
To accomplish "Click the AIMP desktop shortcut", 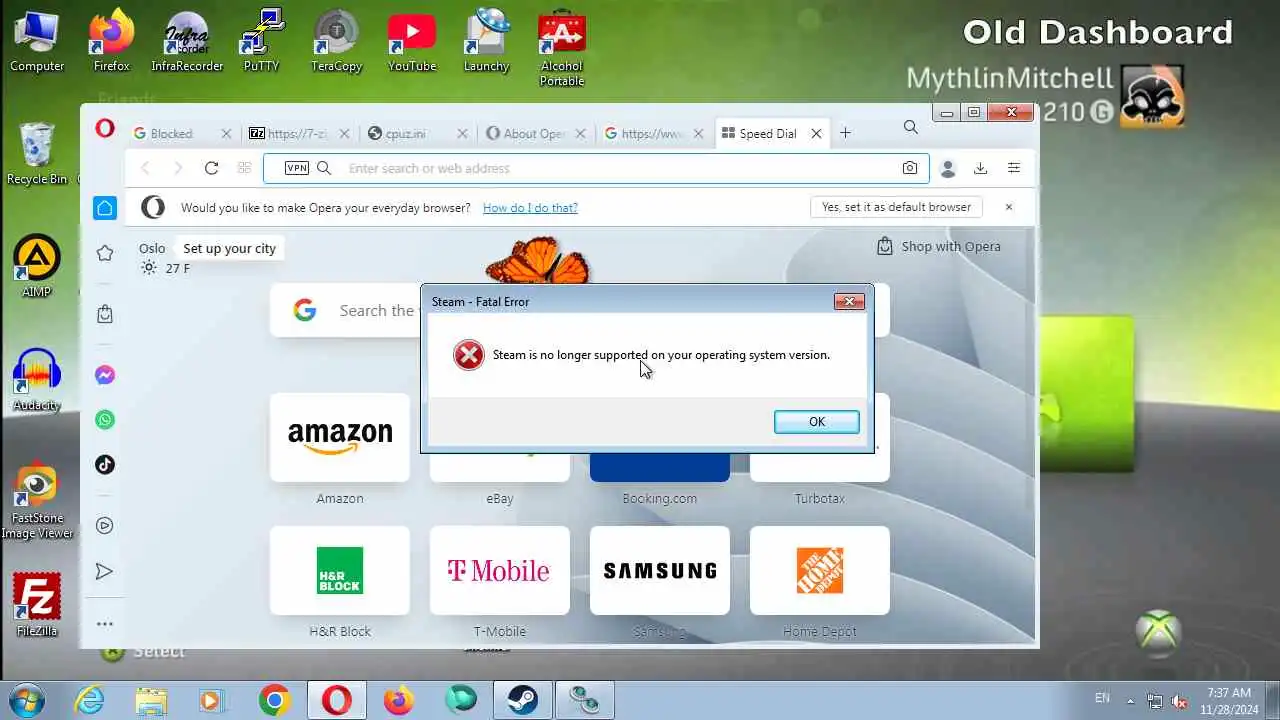I will coord(37,266).
